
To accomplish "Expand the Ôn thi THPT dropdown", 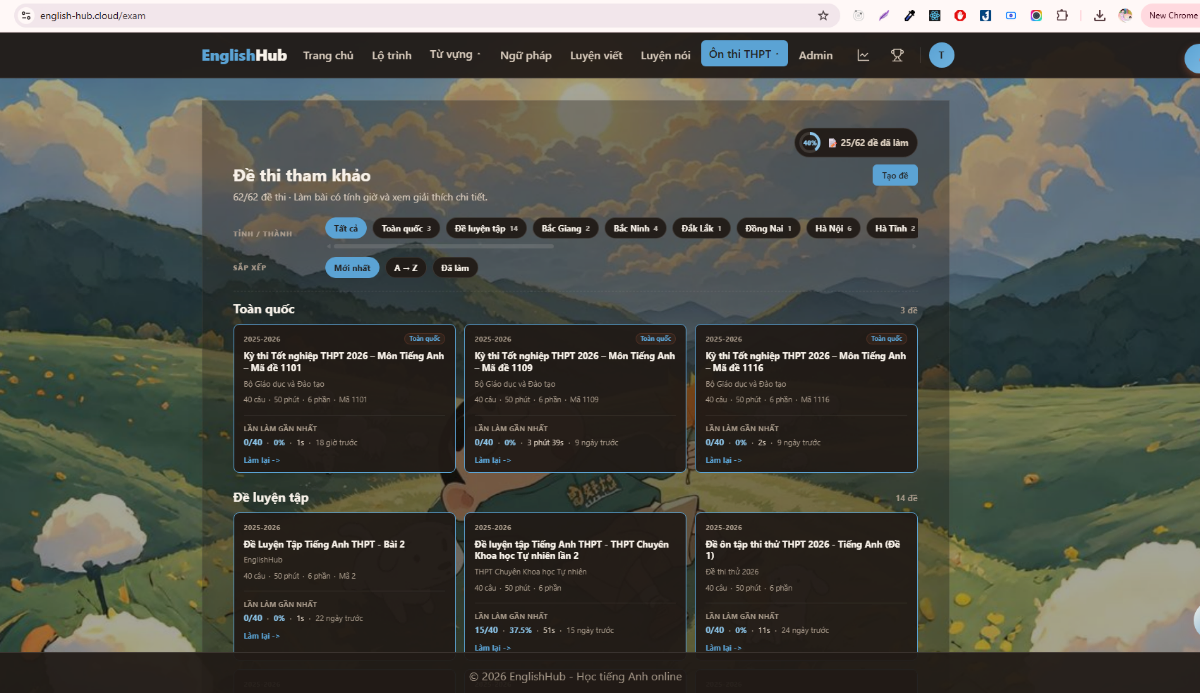I will click(x=744, y=54).
